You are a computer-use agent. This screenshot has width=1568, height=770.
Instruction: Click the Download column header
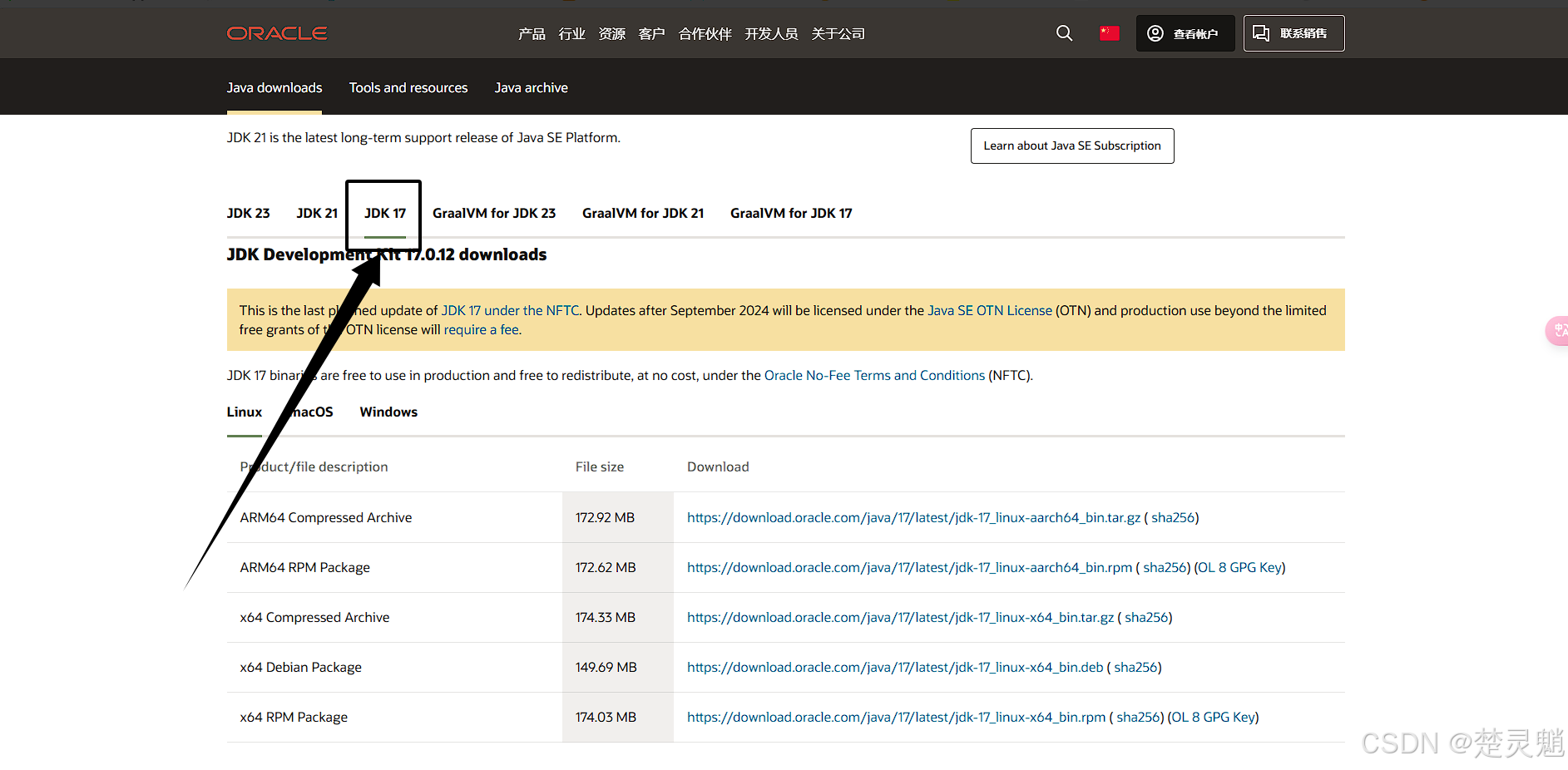pyautogui.click(x=718, y=466)
